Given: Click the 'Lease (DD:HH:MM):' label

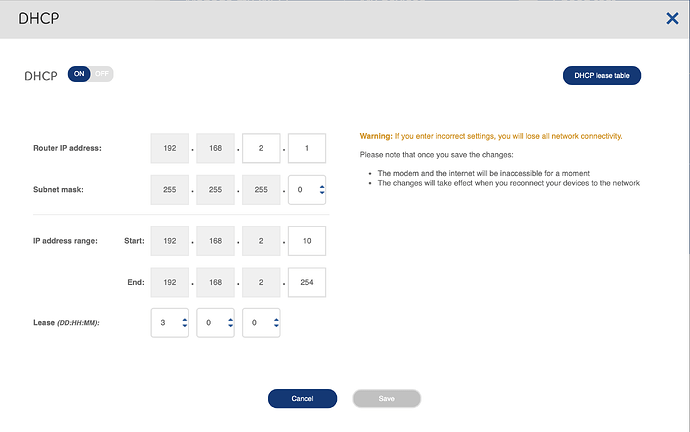Looking at the screenshot, I should click(x=66, y=323).
